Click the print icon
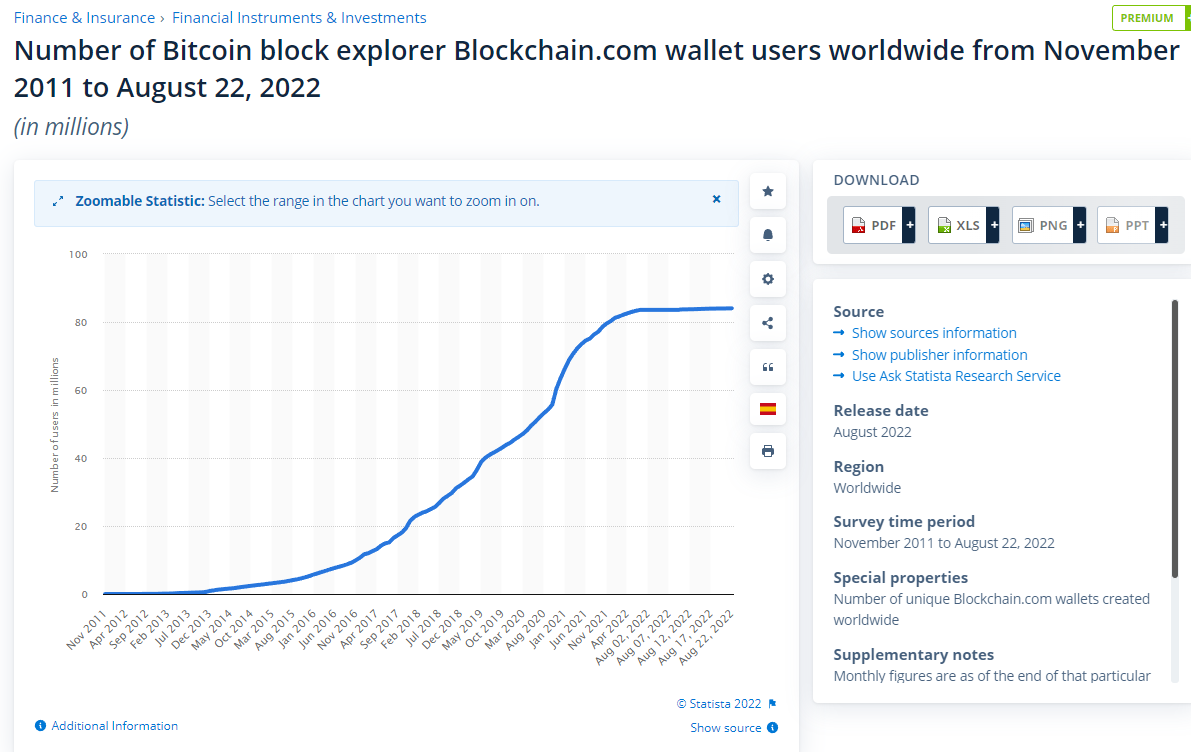The image size is (1191, 752). 767,451
